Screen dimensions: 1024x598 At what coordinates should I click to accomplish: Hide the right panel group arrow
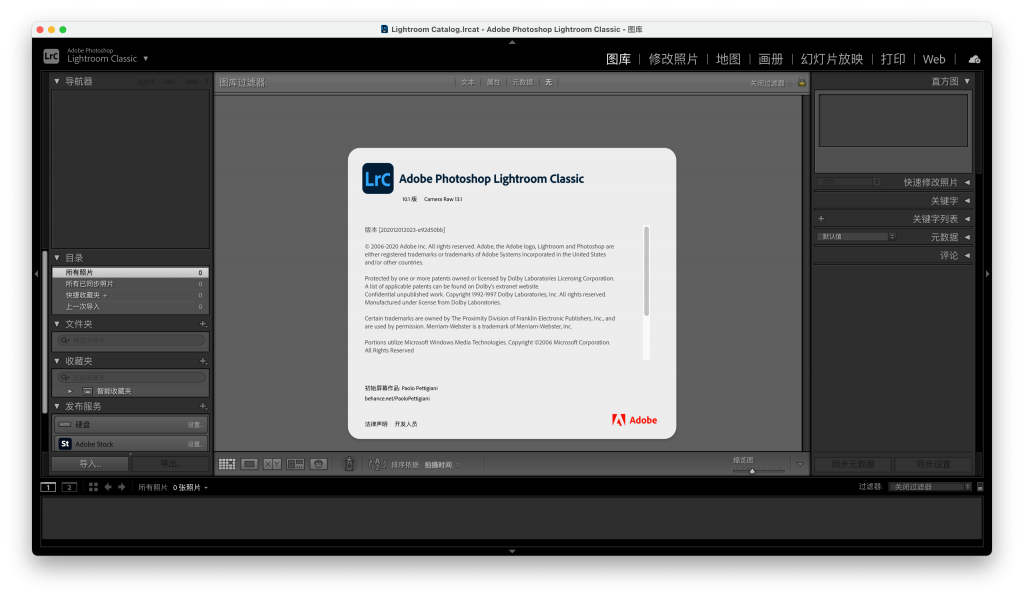(x=987, y=274)
